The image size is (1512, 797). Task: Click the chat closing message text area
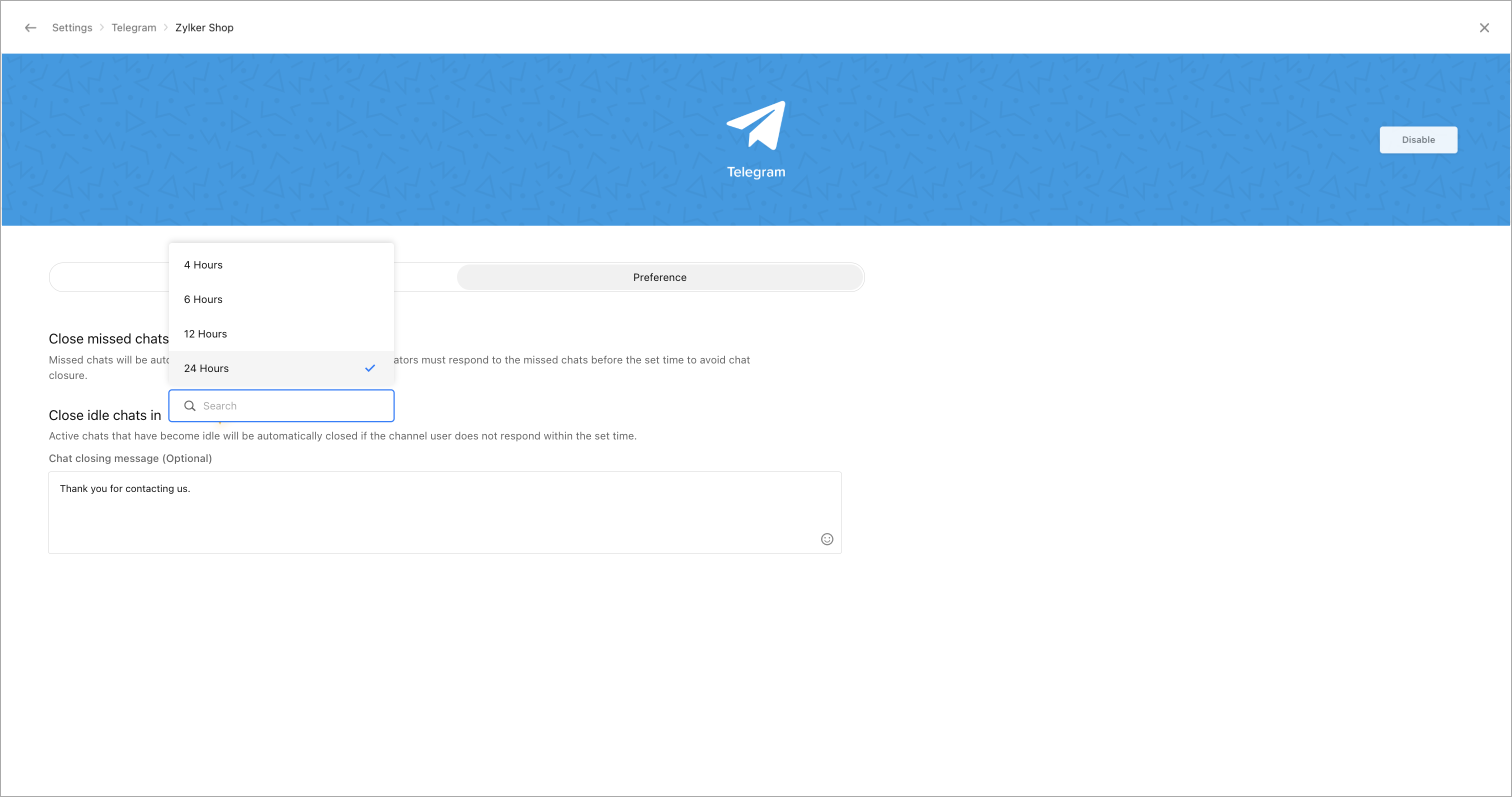tap(445, 512)
